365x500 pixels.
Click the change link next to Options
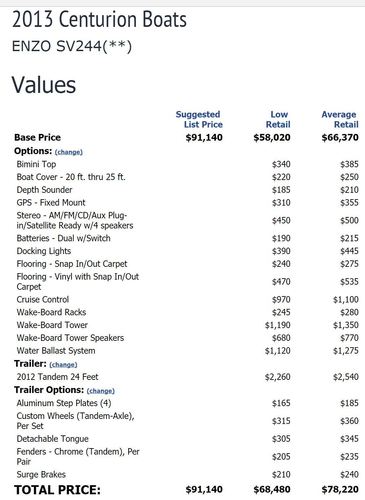(69, 152)
